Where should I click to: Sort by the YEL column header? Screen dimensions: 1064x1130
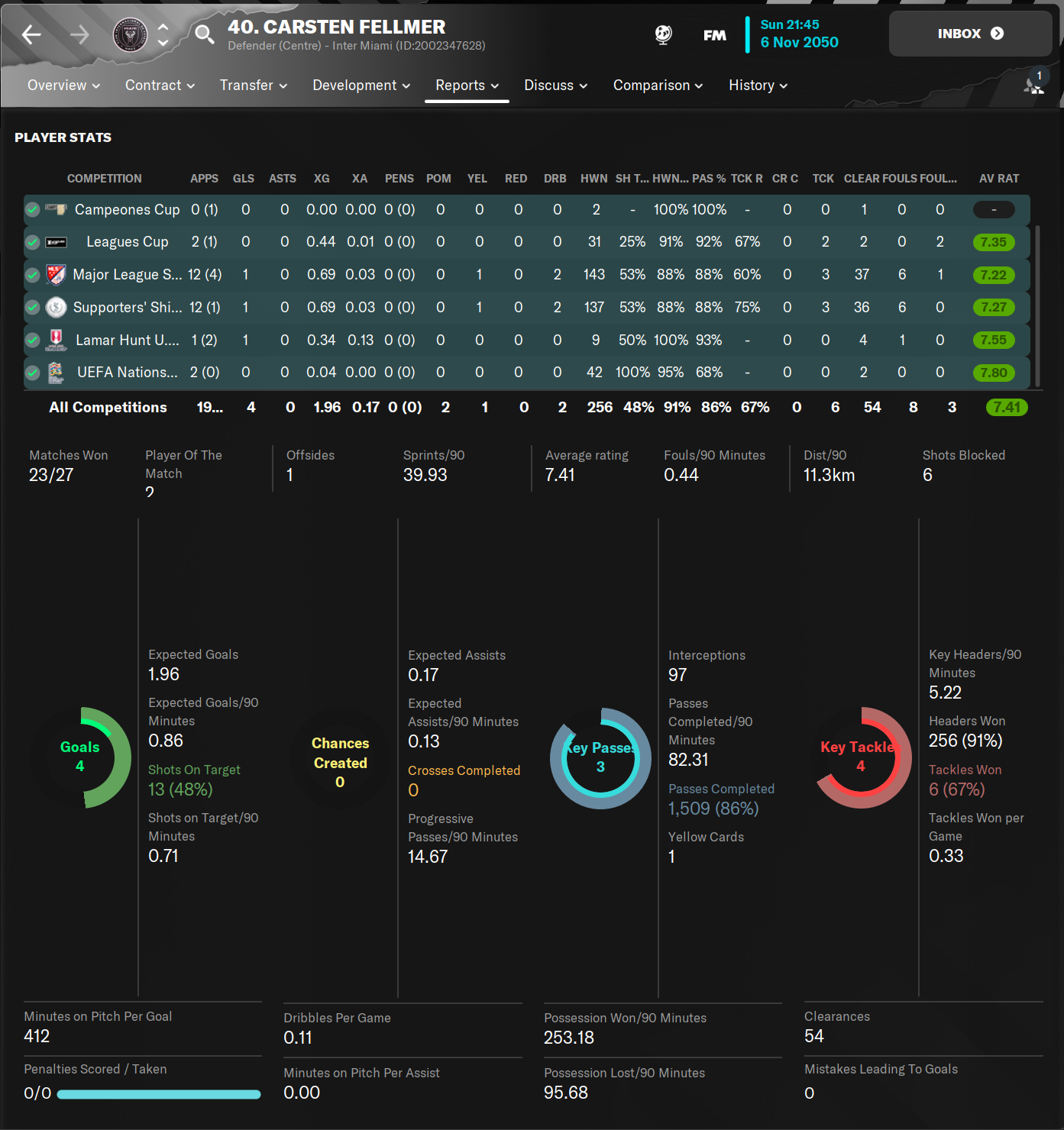477,179
